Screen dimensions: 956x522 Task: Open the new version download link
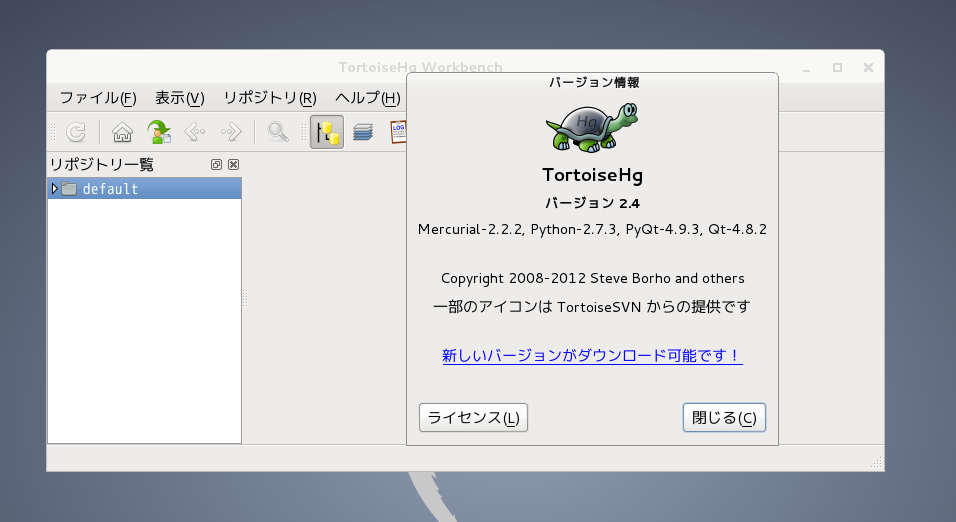point(592,356)
